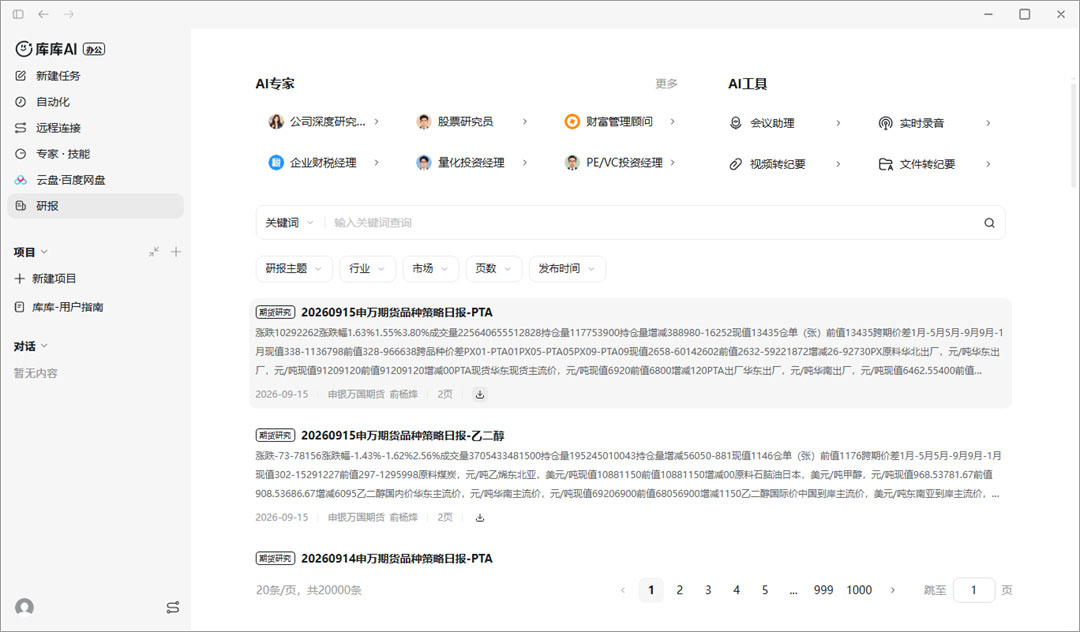Select 研报 in left sidebar
This screenshot has width=1080, height=632.
point(96,206)
